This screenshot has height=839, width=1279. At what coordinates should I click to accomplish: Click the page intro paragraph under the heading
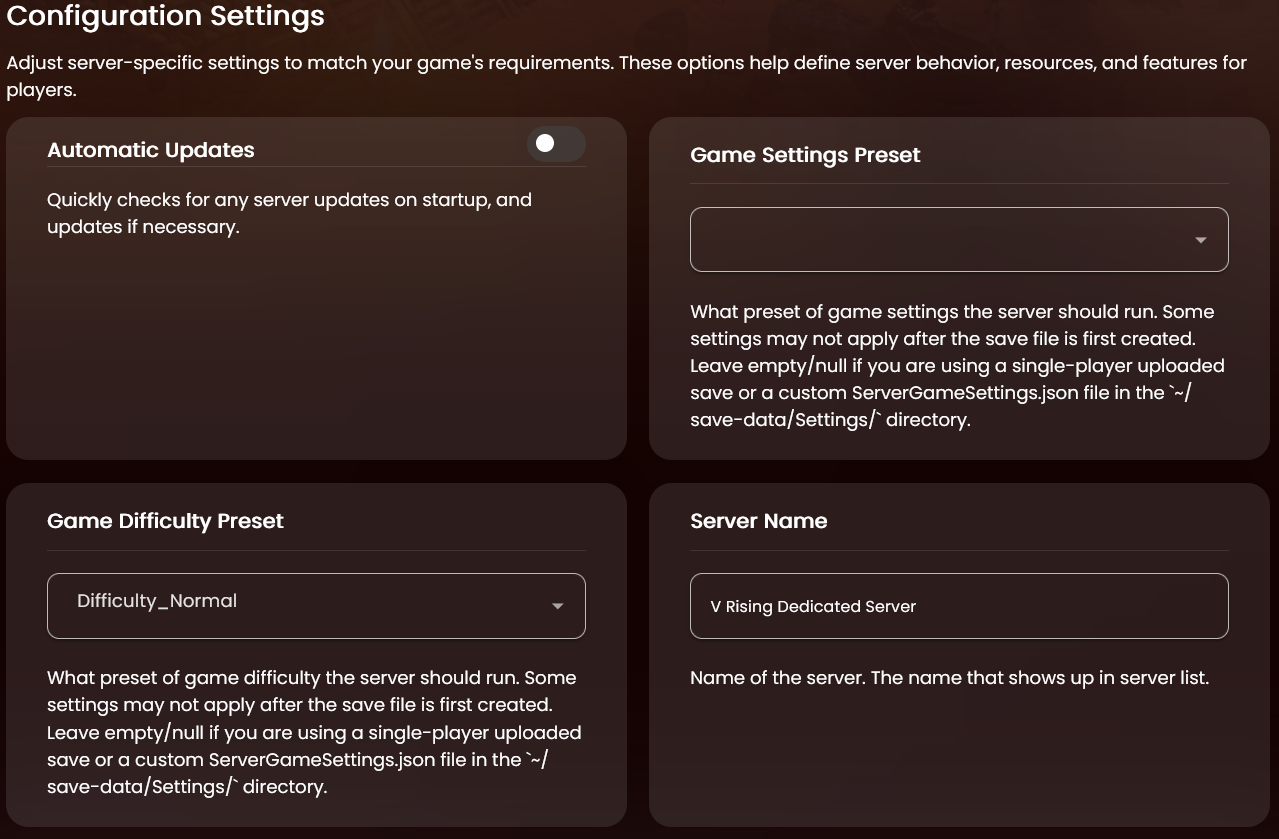click(626, 76)
